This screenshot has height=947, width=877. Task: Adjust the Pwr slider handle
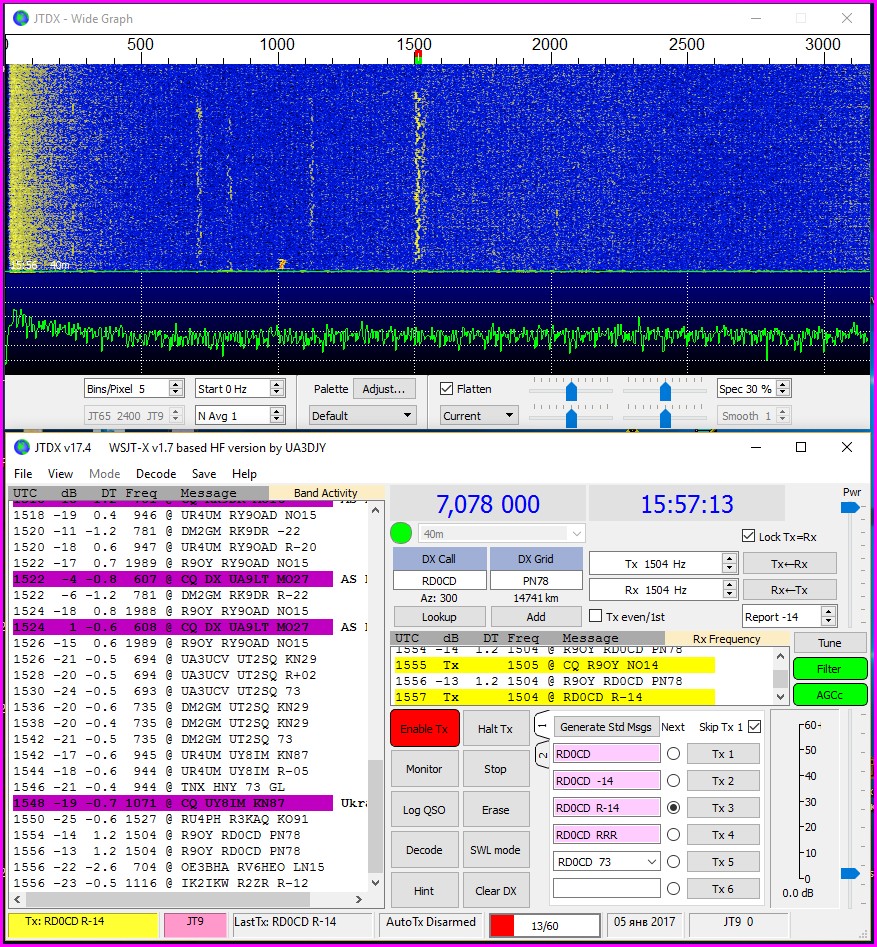coord(850,508)
